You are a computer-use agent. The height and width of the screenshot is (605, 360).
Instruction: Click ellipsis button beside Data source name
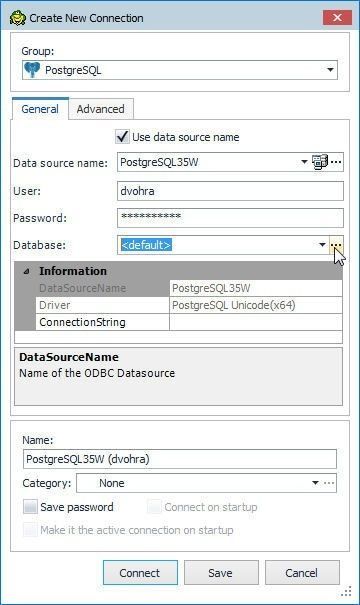tap(336, 162)
